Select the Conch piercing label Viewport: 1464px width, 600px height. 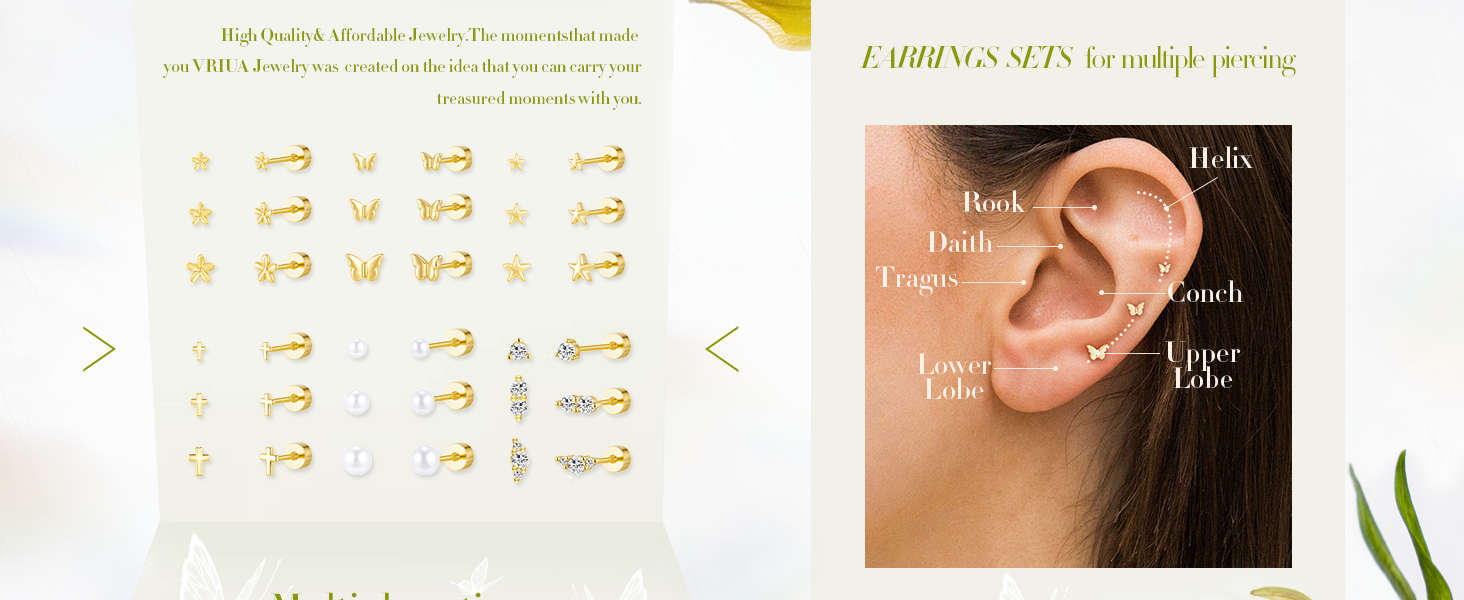(1205, 293)
